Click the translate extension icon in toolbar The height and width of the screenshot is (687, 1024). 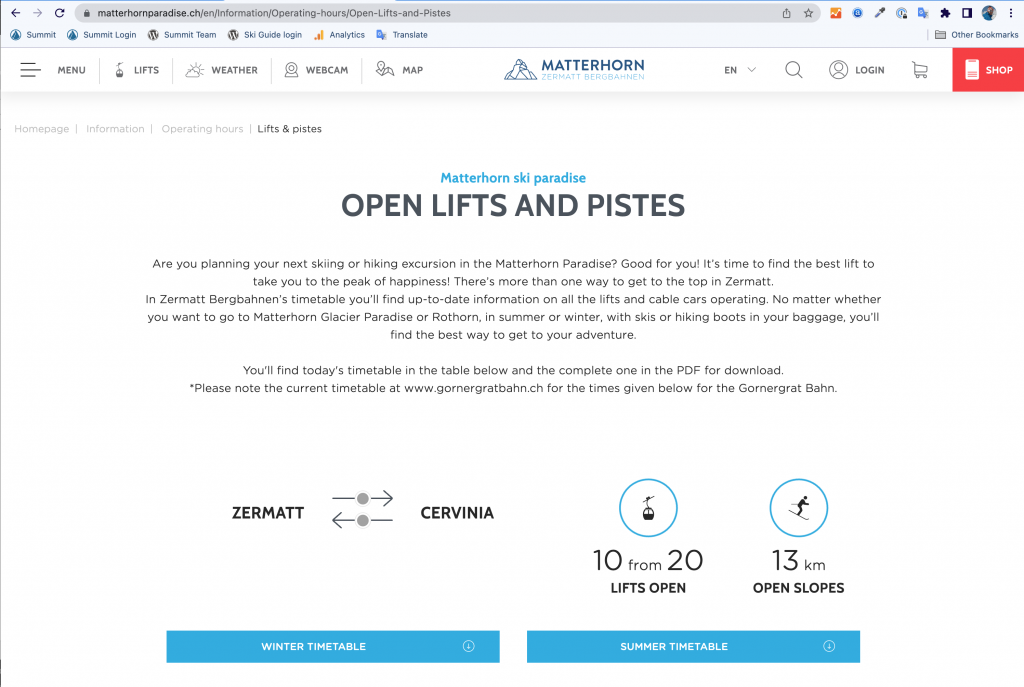click(923, 13)
